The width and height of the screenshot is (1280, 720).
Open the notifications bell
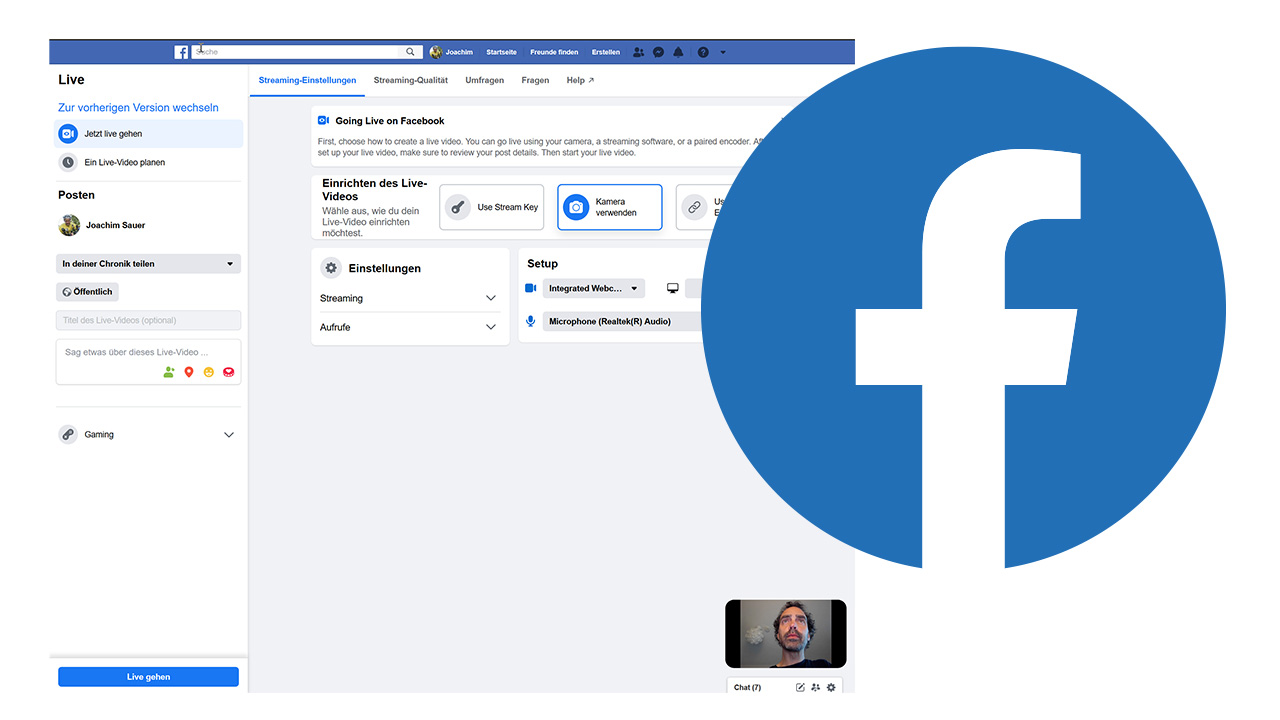pos(678,52)
